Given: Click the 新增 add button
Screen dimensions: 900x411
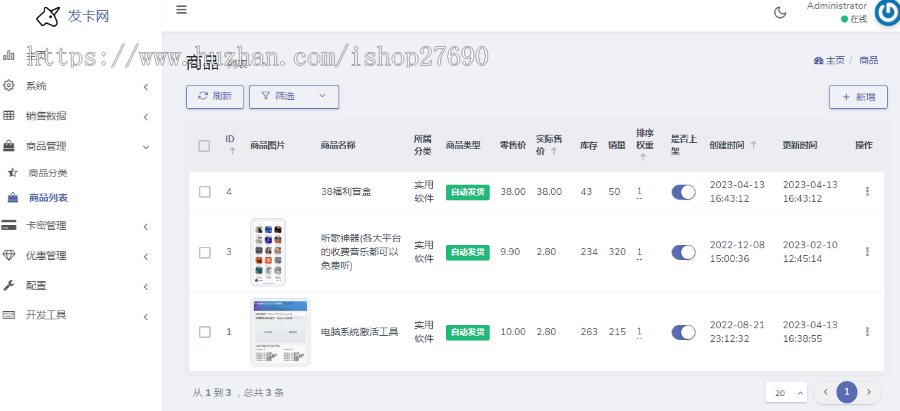Looking at the screenshot, I should 858,97.
